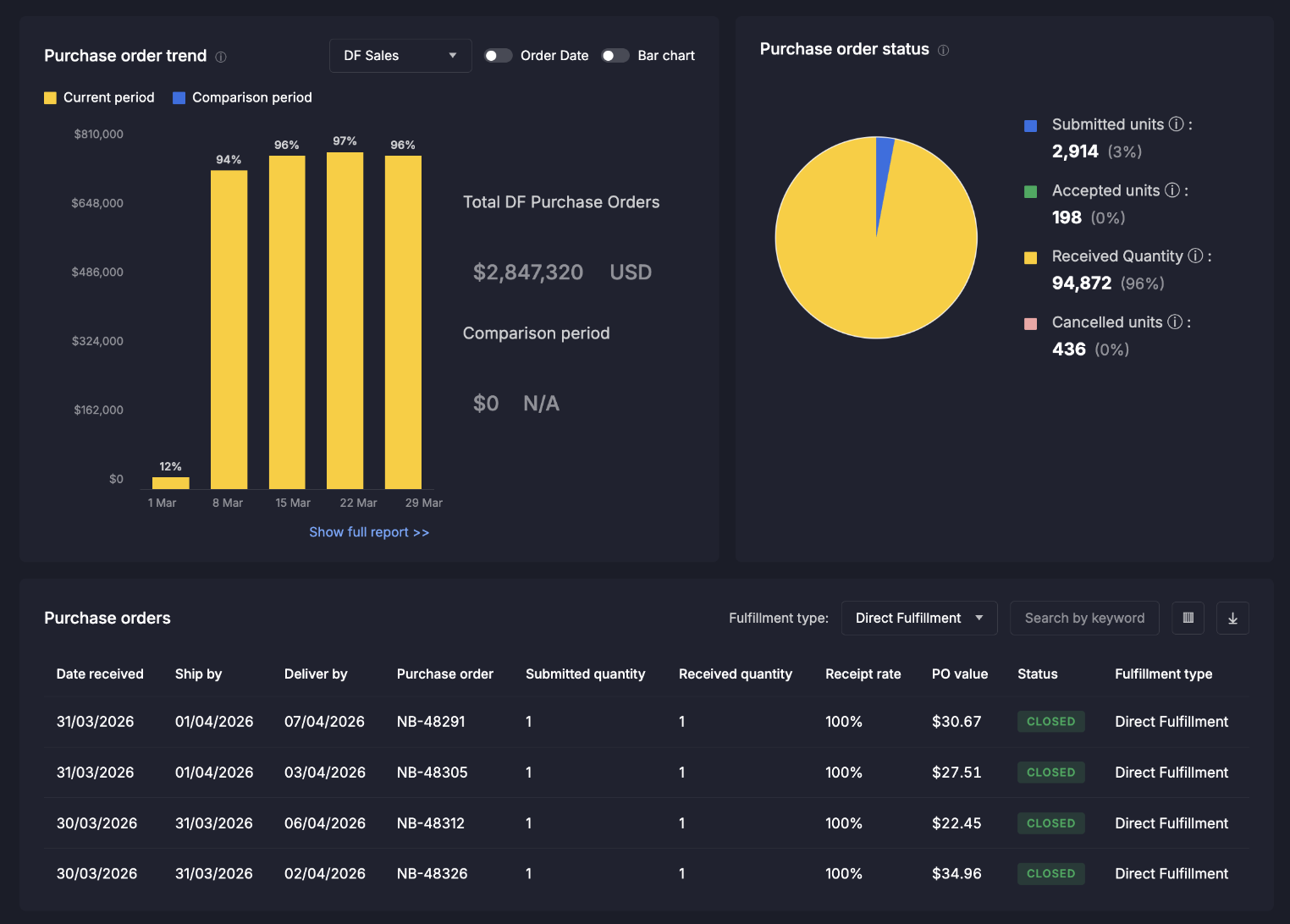Click Deliver by date 02/04/2026
Viewport: 1290px width, 924px height.
coord(325,874)
